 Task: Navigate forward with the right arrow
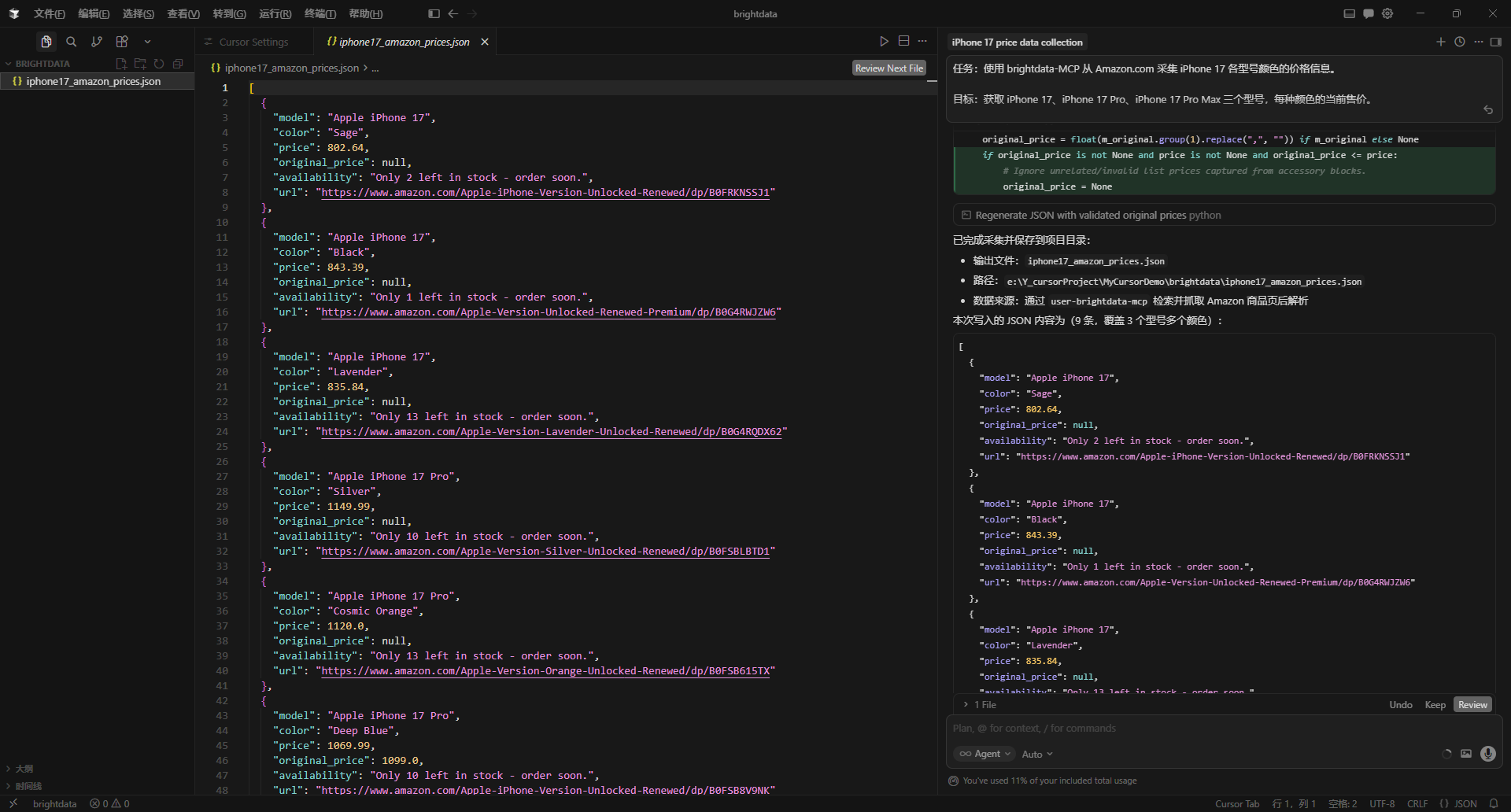click(472, 13)
